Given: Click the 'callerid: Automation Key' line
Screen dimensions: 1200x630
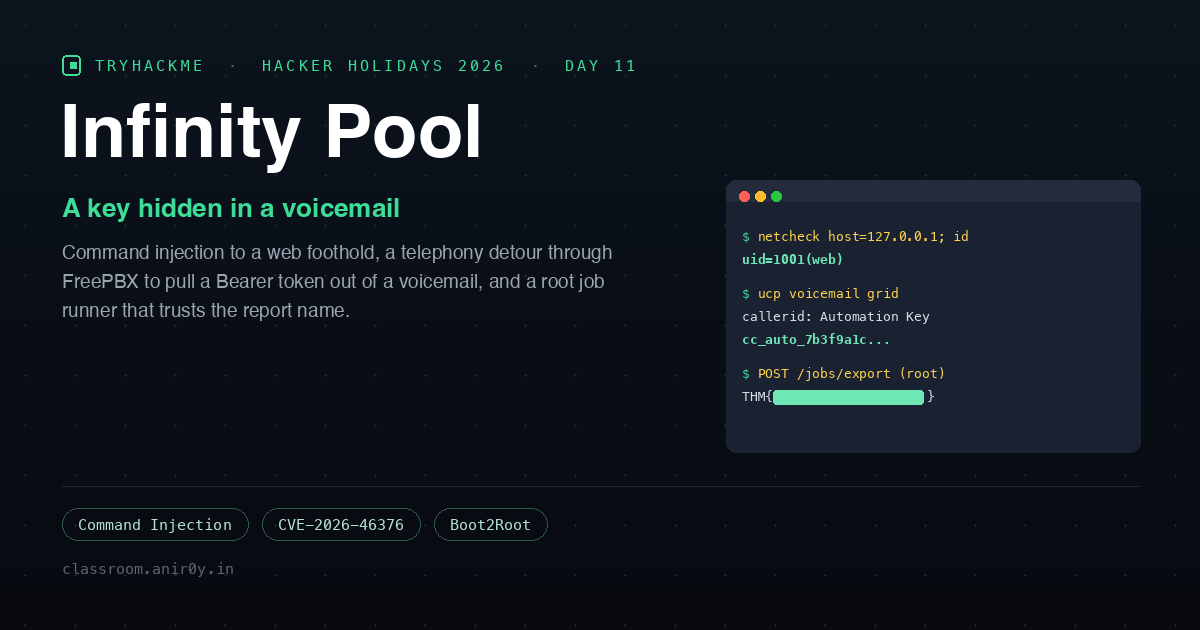Looking at the screenshot, I should point(836,316).
